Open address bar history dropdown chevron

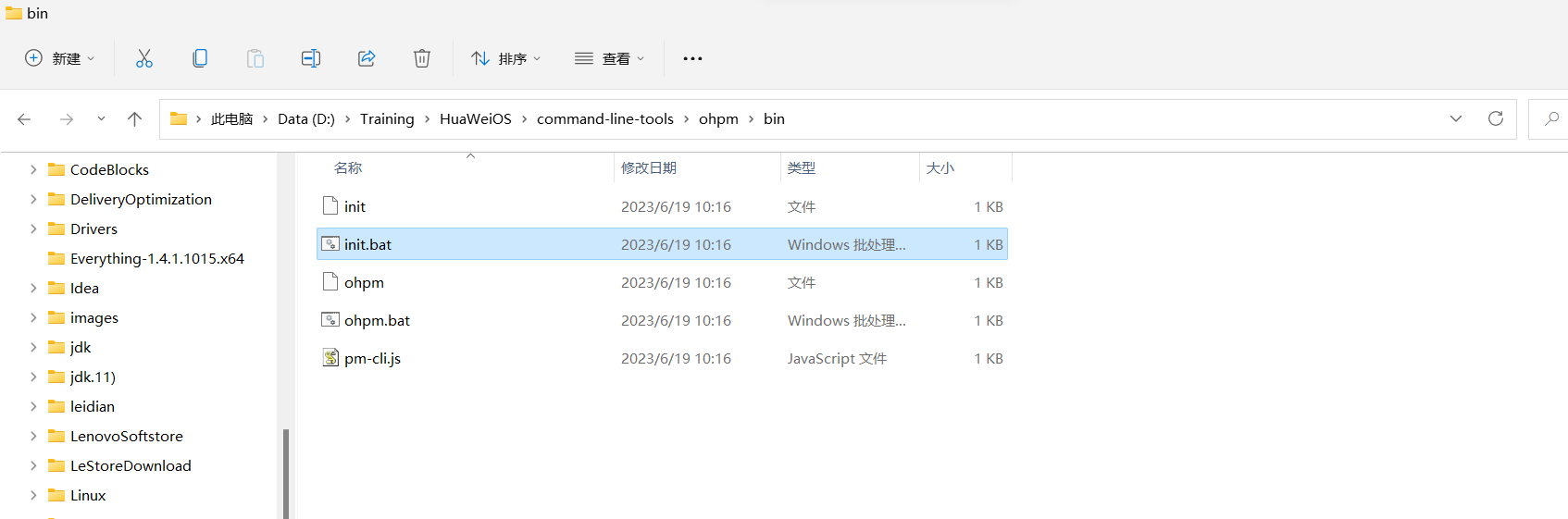coord(1456,118)
